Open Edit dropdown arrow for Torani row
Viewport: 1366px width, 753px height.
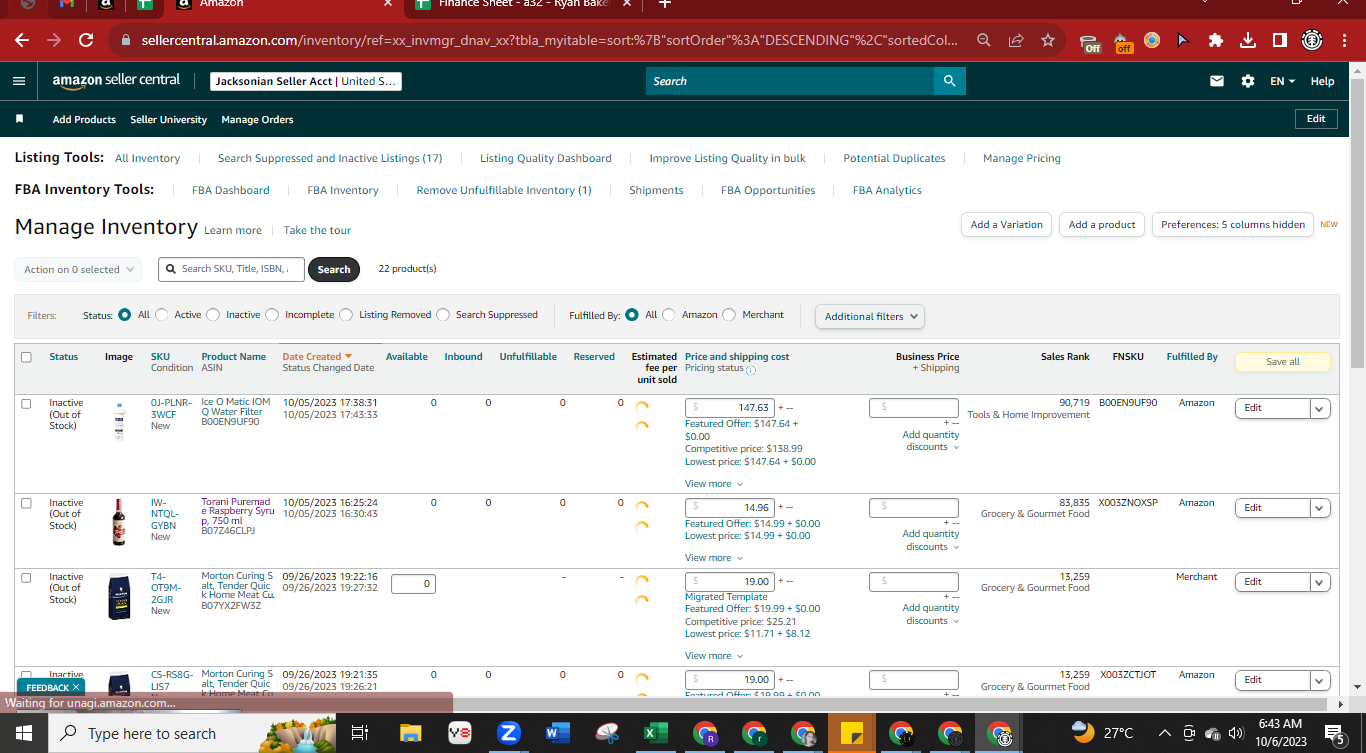pyautogui.click(x=1320, y=508)
